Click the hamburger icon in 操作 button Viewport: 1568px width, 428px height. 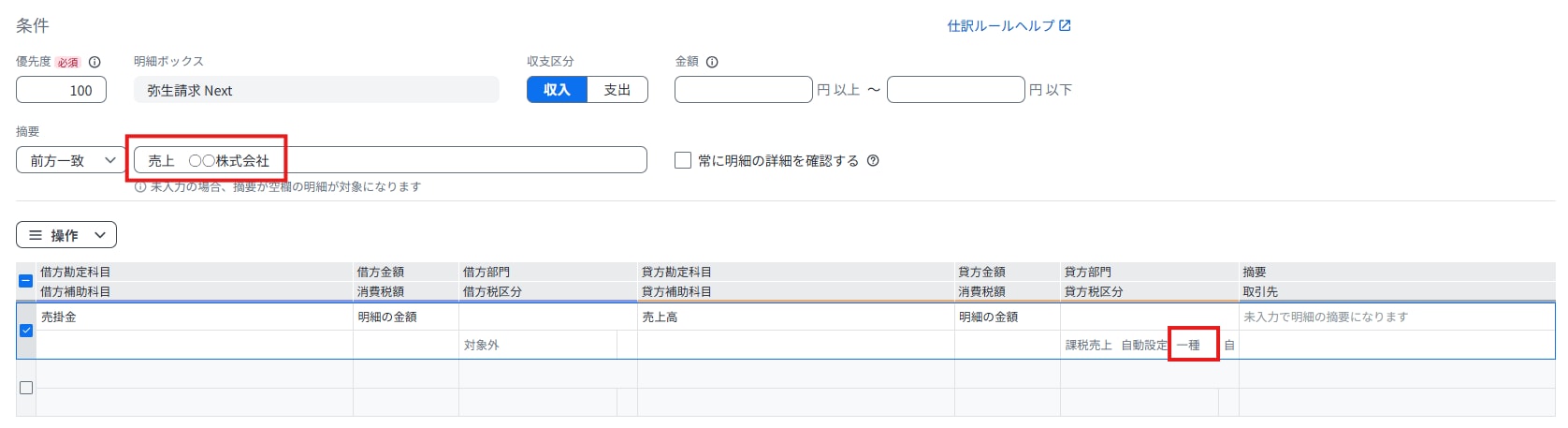point(36,235)
